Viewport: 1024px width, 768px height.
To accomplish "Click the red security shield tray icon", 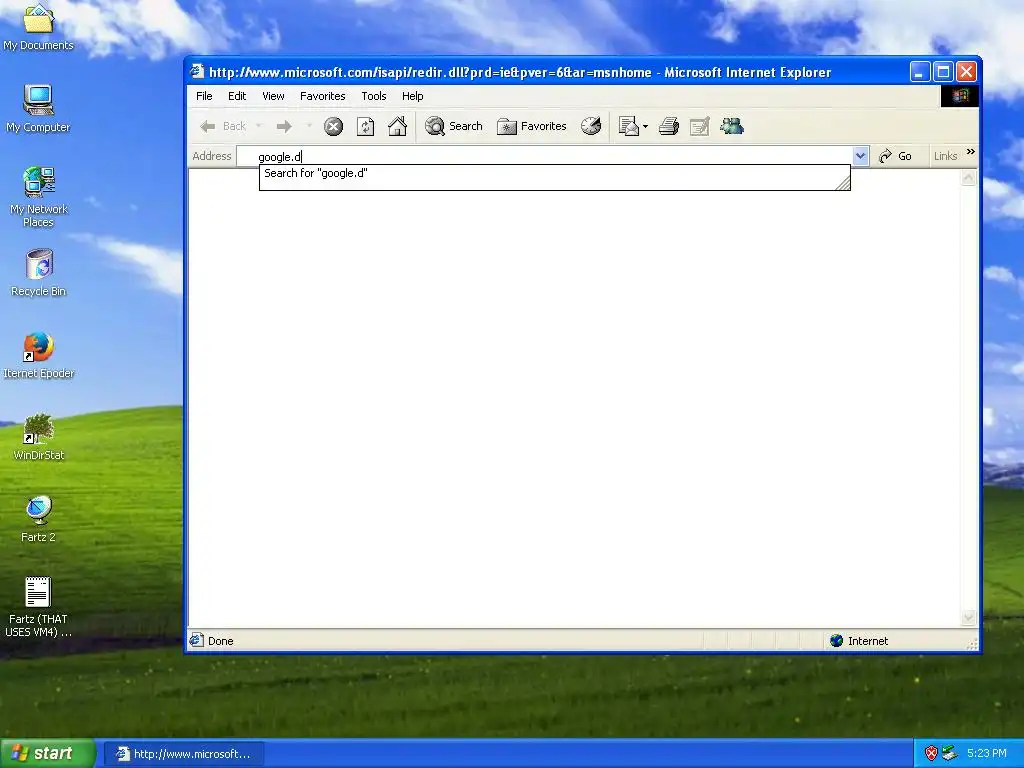I will point(931,753).
